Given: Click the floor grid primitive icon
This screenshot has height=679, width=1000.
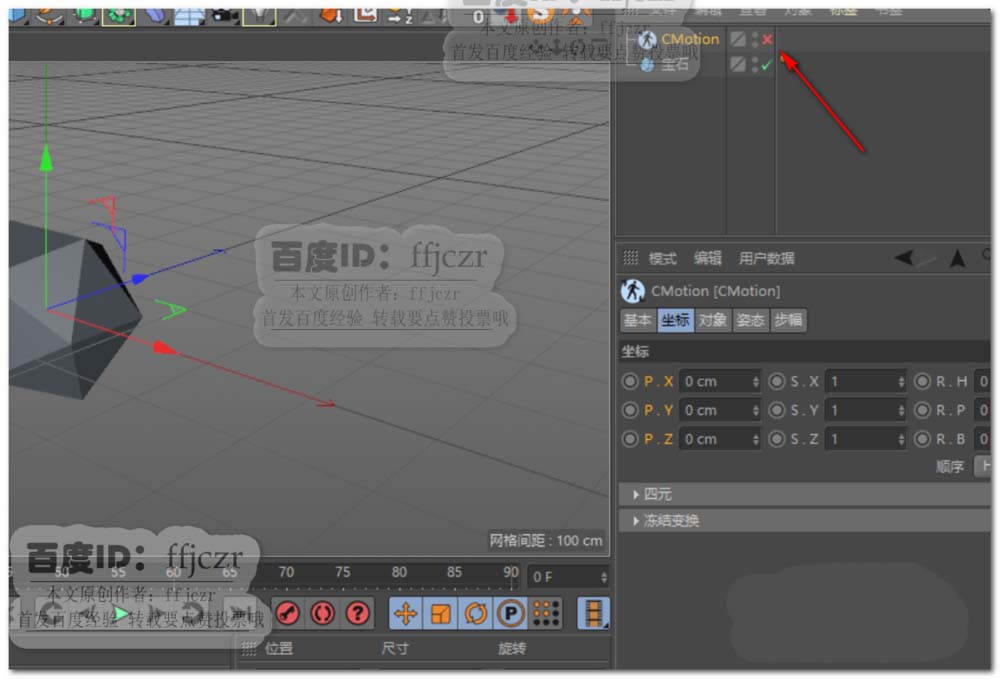Looking at the screenshot, I should (x=189, y=15).
